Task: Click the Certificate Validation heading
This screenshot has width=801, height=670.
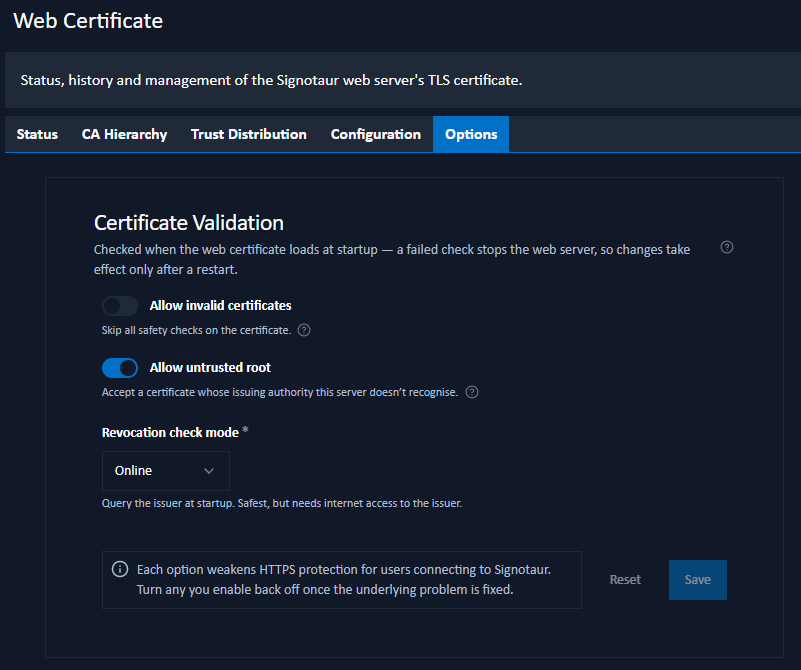Action: [x=189, y=223]
